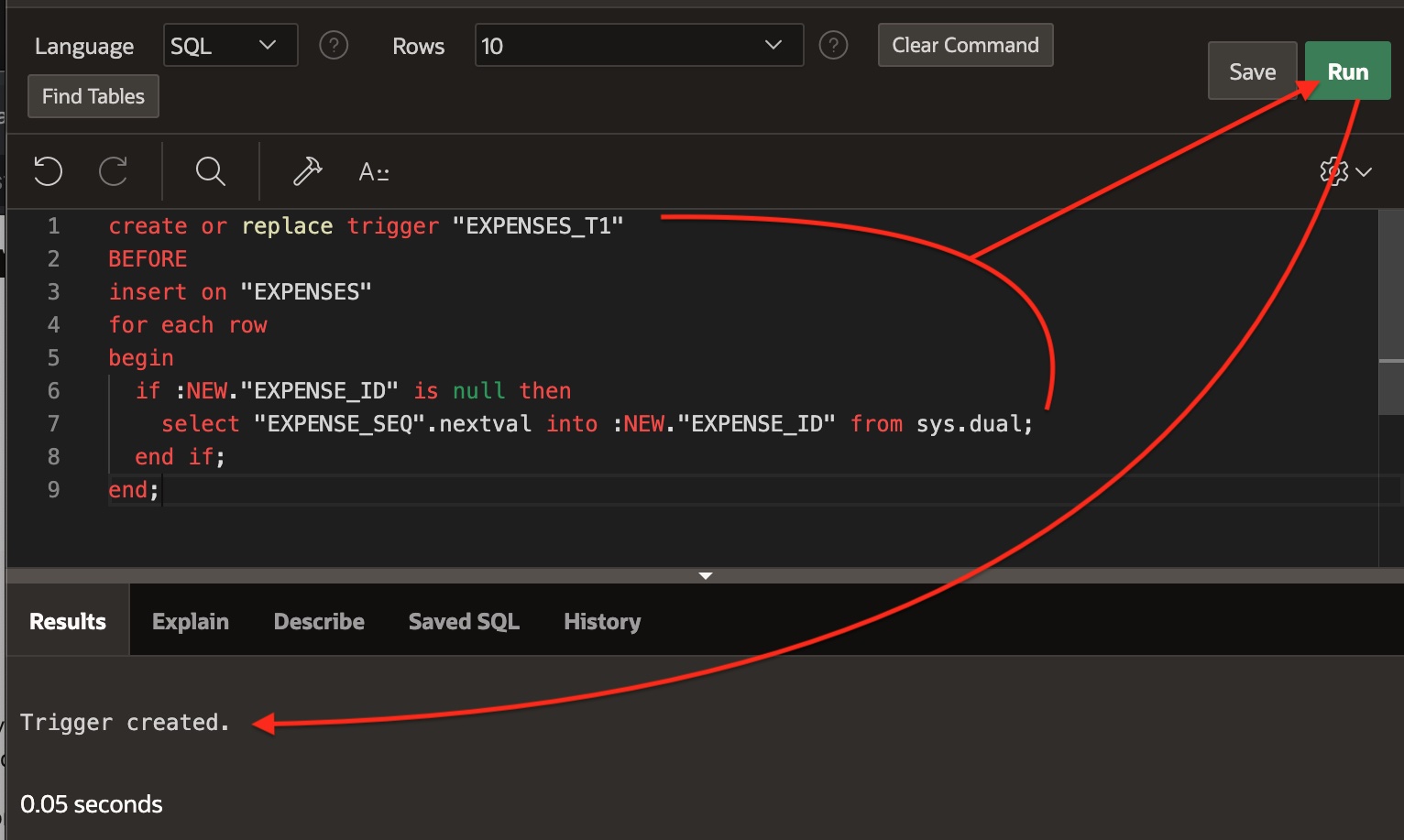Viewport: 1404px width, 840px height.
Task: Click the help icon next to Language
Action: click(334, 45)
